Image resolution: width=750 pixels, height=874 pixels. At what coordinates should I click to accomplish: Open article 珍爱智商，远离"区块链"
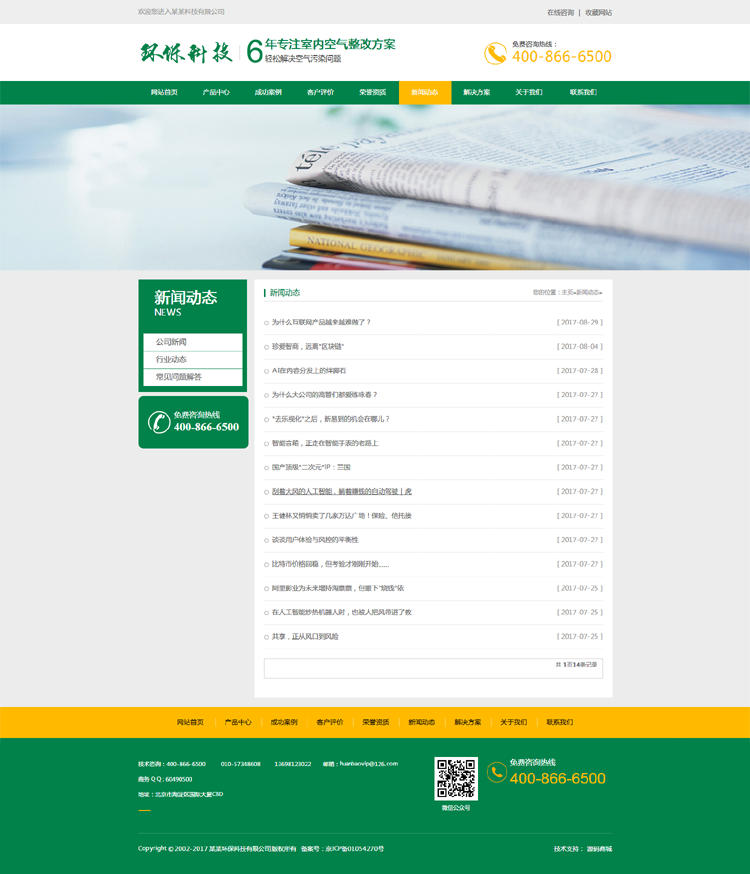(308, 347)
